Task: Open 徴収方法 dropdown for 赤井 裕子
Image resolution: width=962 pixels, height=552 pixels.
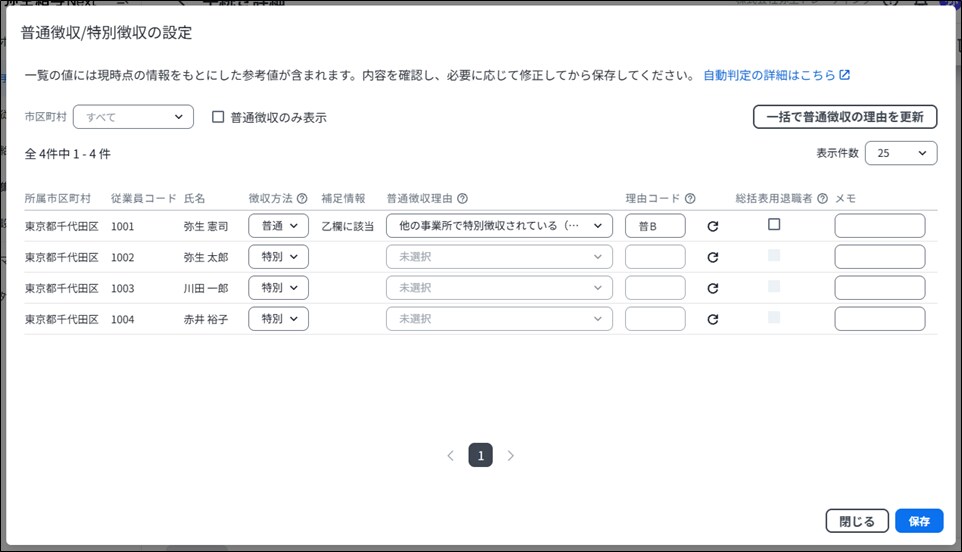Action: click(x=279, y=319)
